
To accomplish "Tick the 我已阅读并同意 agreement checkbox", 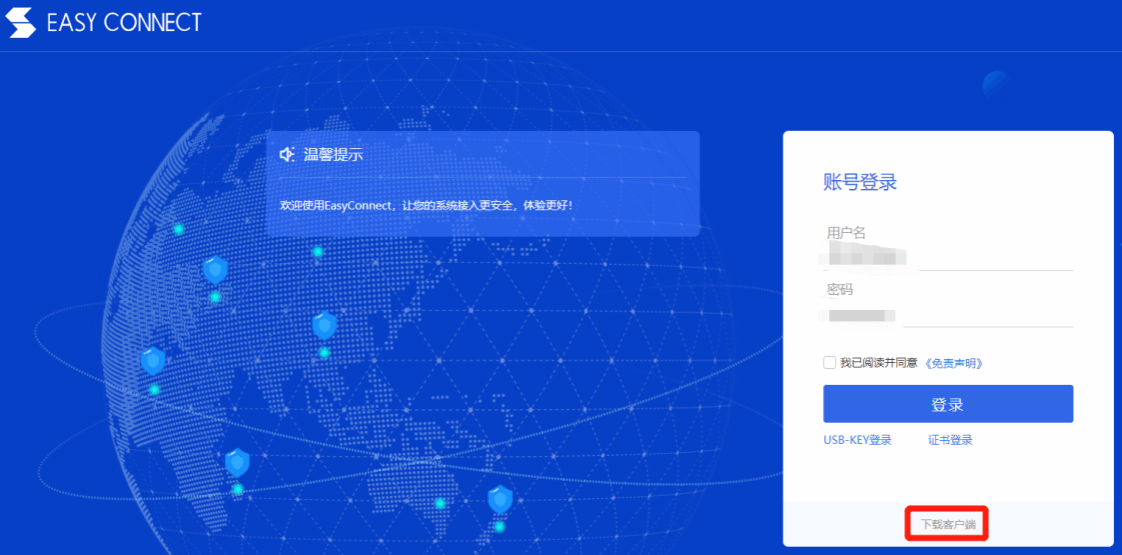I will [x=829, y=363].
